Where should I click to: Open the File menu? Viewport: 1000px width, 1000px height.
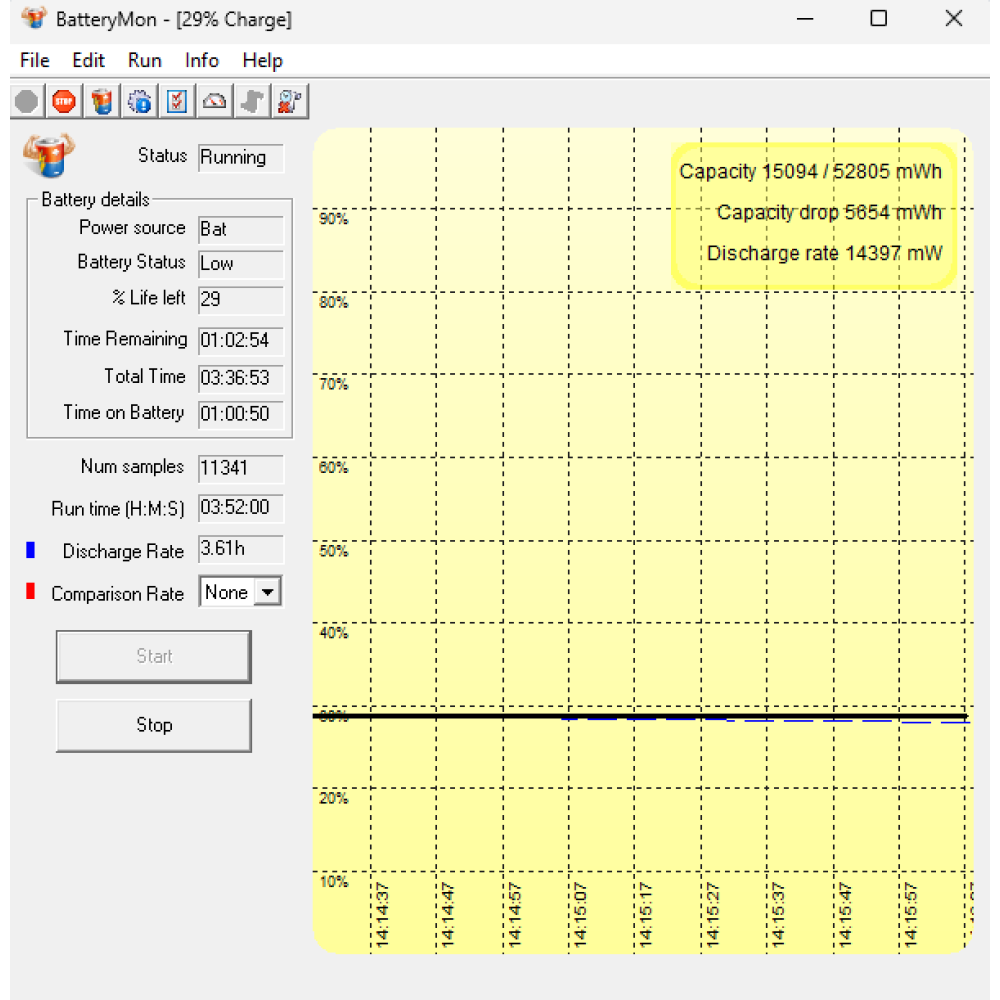pyautogui.click(x=34, y=61)
